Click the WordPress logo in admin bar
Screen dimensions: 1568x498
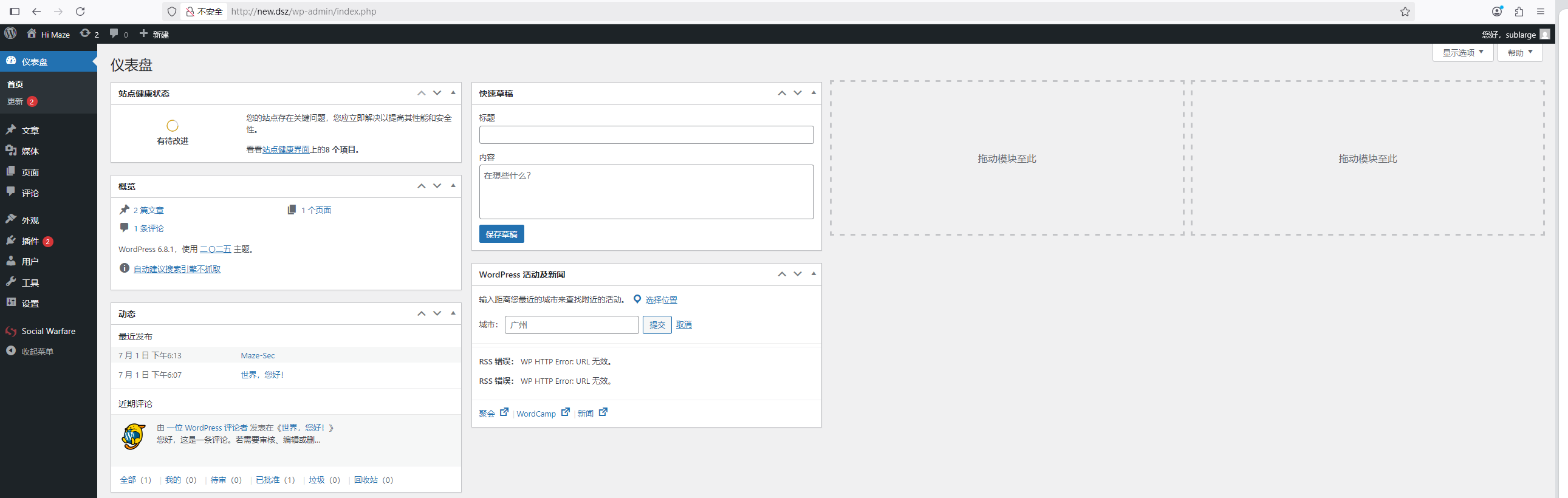(10, 34)
